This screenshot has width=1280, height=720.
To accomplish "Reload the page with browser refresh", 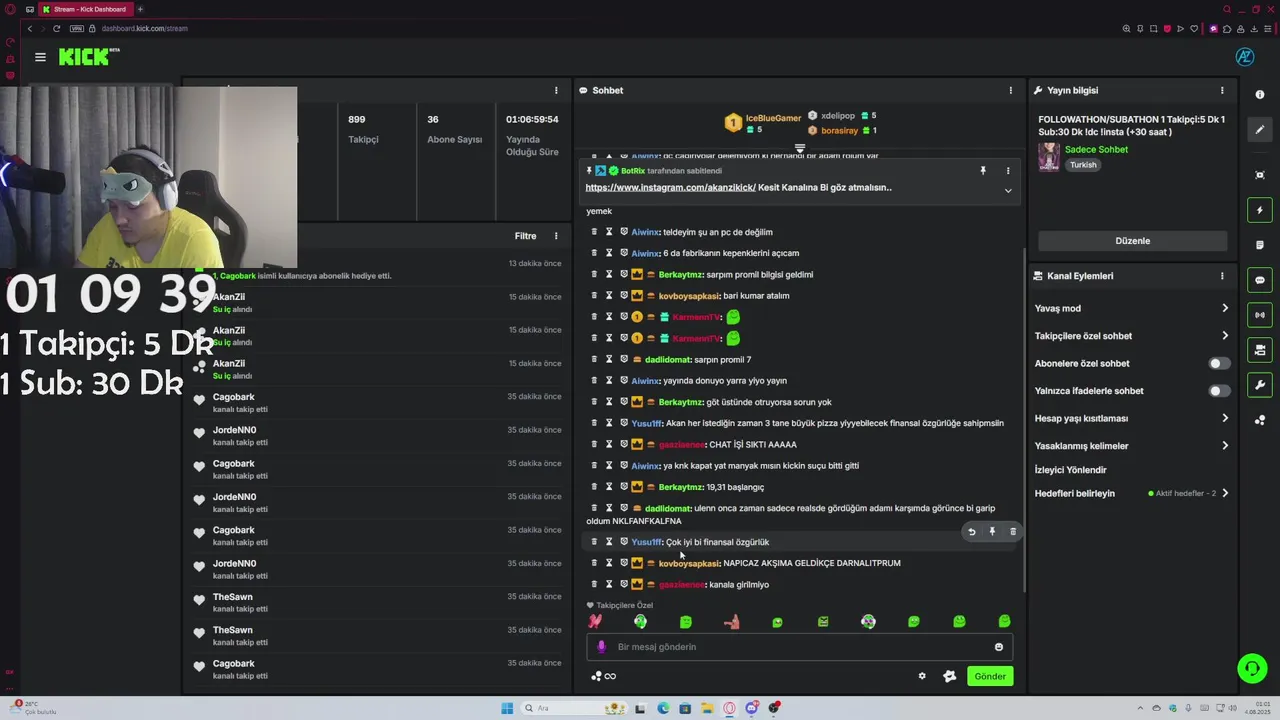I will (56, 28).
